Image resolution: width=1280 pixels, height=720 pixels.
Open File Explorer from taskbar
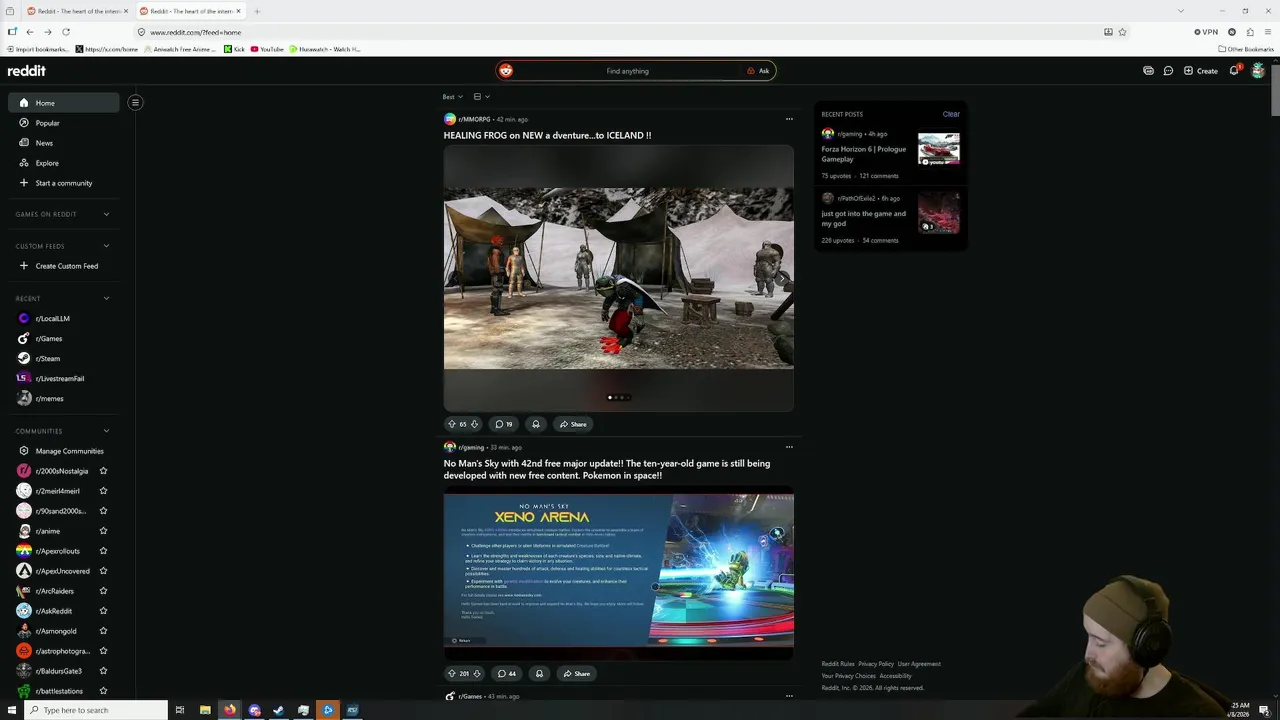point(205,710)
